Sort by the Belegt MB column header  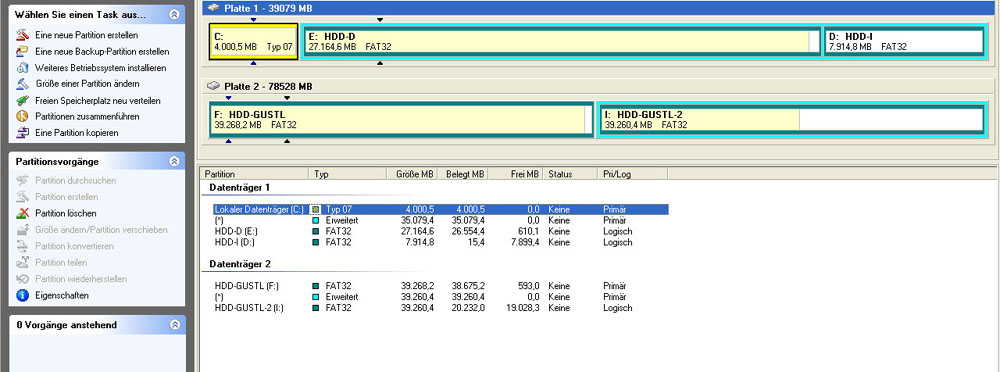click(463, 174)
